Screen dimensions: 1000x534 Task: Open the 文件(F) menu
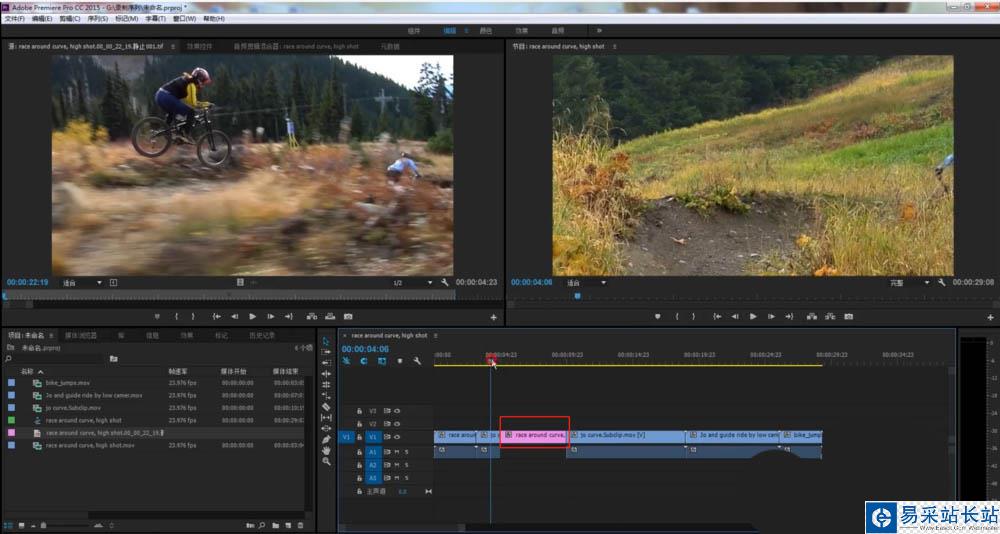click(x=14, y=19)
